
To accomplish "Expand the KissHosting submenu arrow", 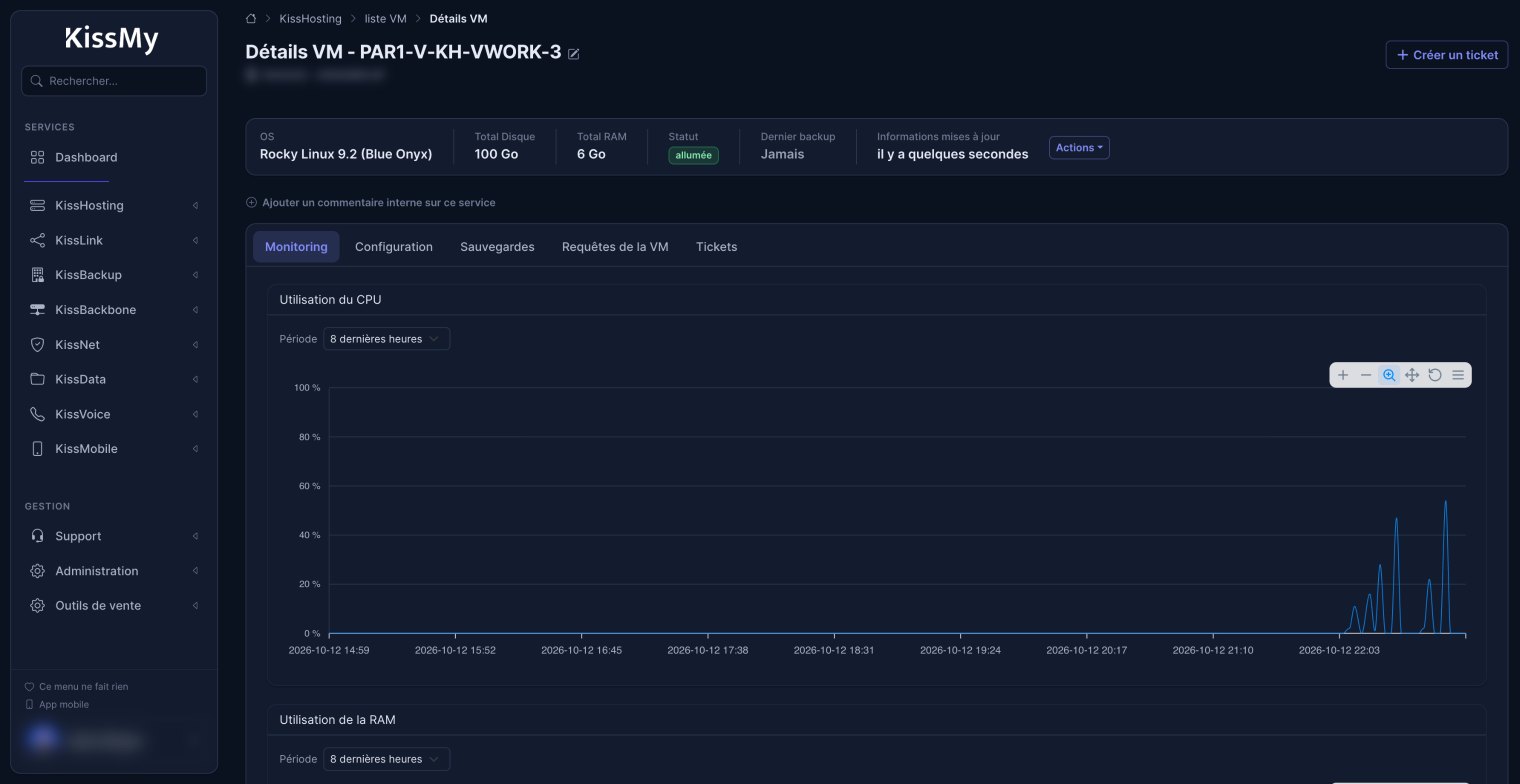I will [195, 206].
